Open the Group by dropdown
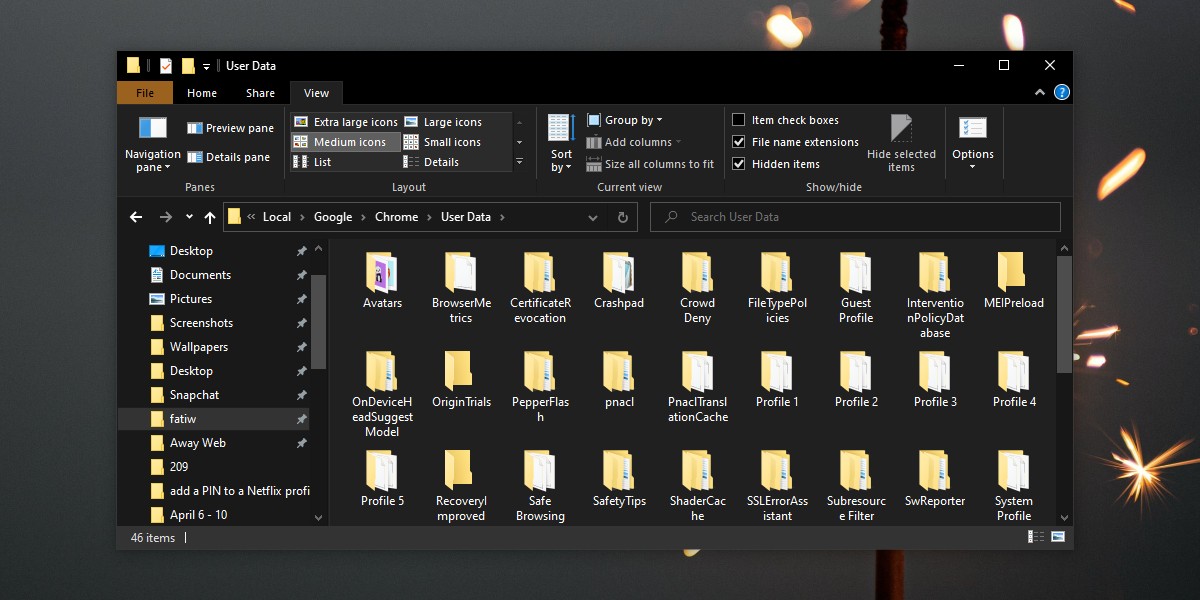This screenshot has width=1200, height=600. (625, 120)
